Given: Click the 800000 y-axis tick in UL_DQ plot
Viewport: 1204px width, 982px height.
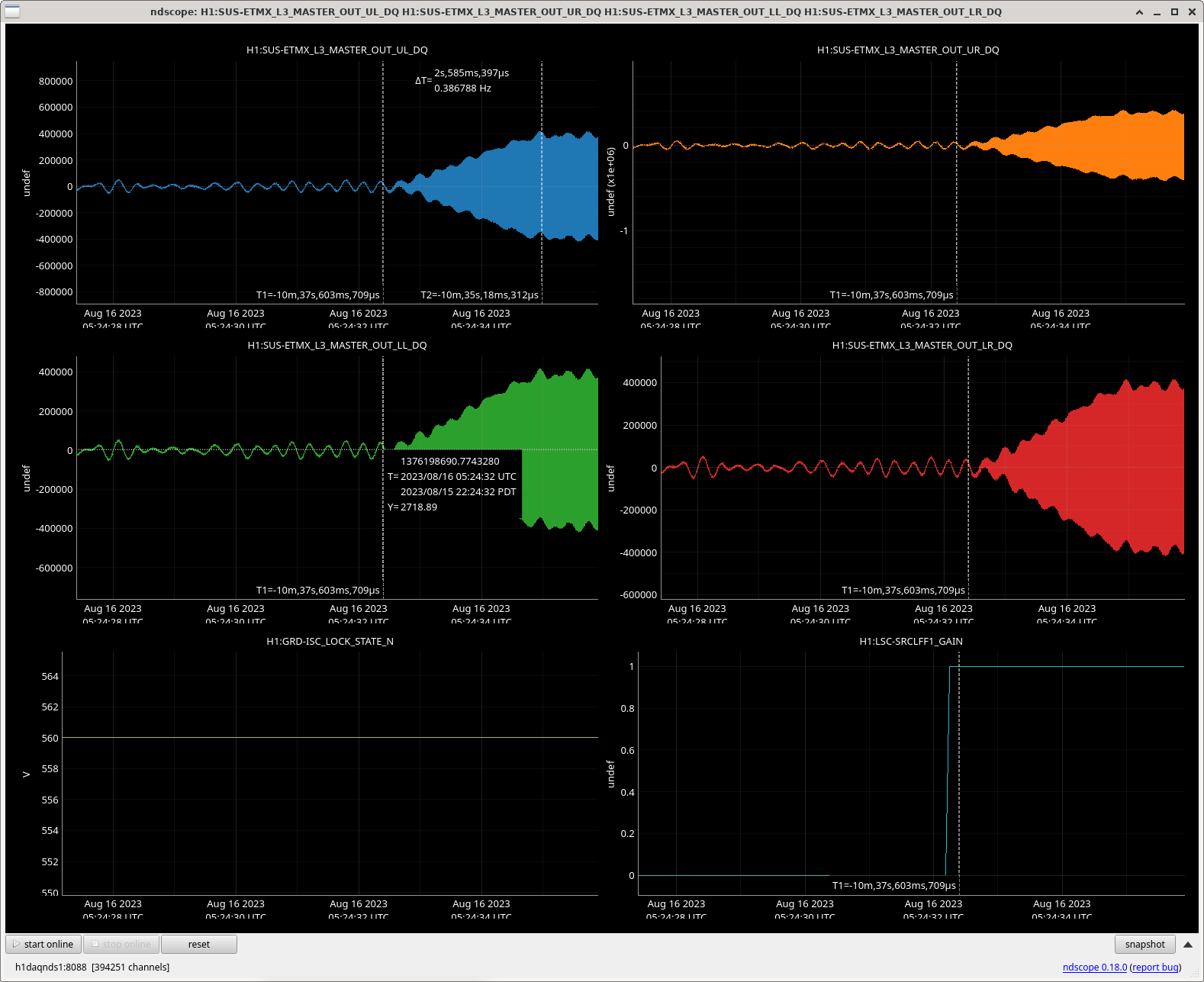Looking at the screenshot, I should tap(56, 81).
